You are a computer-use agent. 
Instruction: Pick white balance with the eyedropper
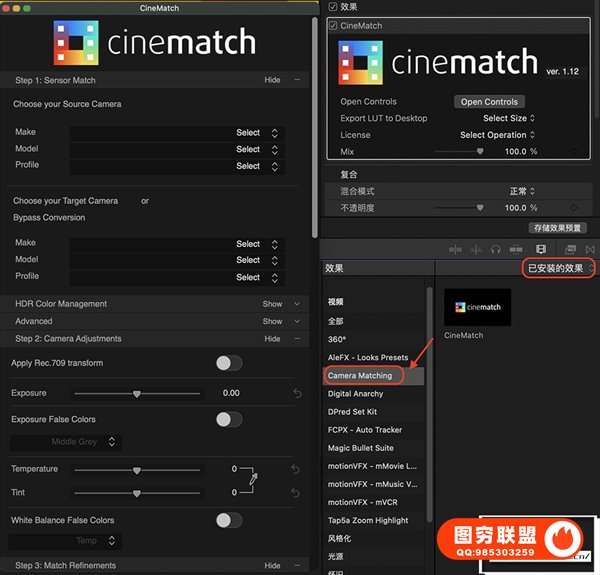253,480
